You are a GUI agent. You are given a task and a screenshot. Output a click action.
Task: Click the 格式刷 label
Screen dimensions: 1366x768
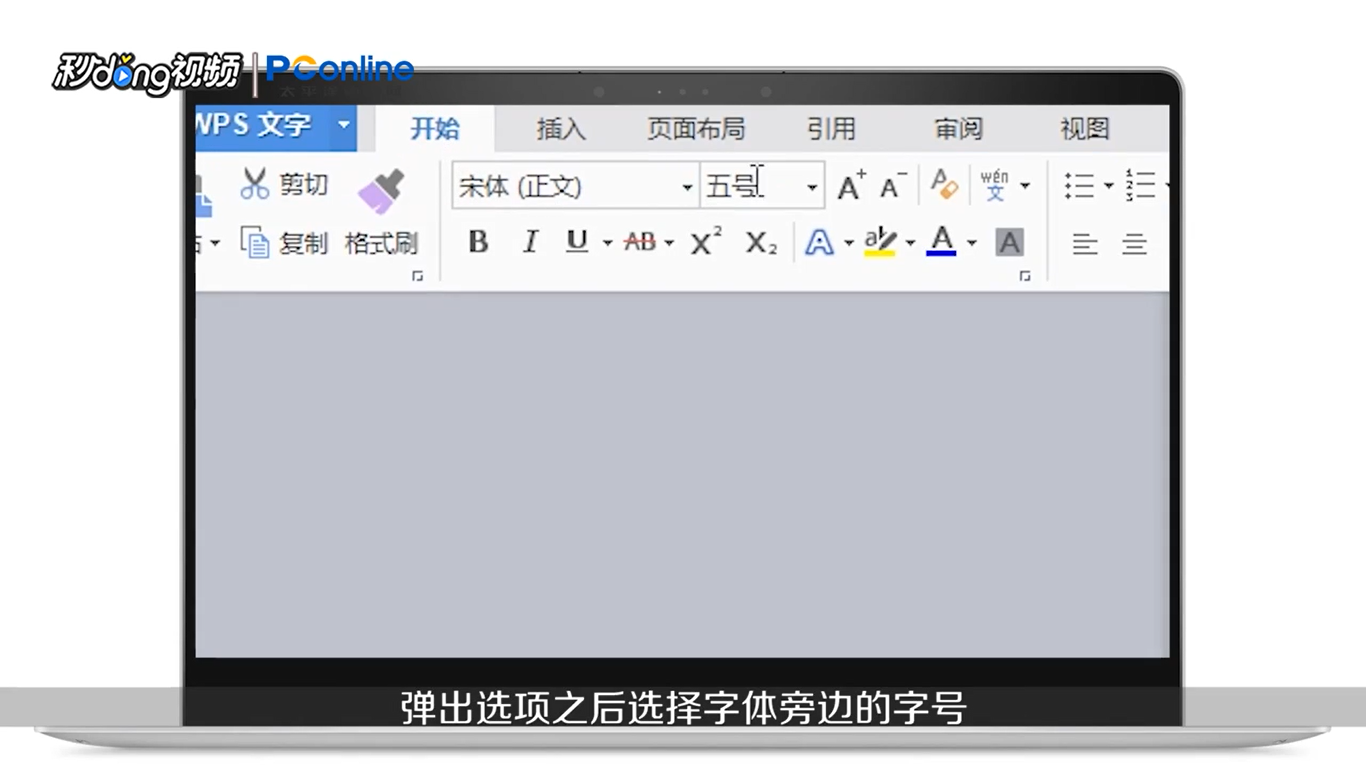(x=381, y=243)
